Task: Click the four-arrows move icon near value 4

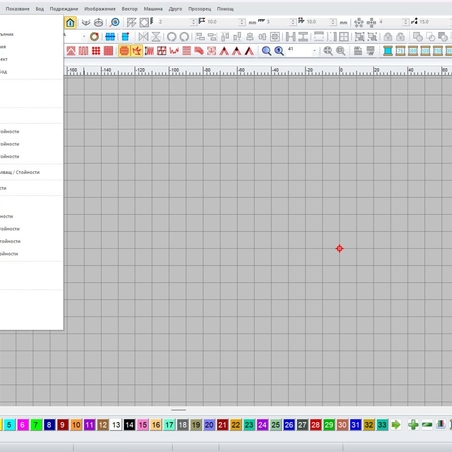Action: click(371, 22)
